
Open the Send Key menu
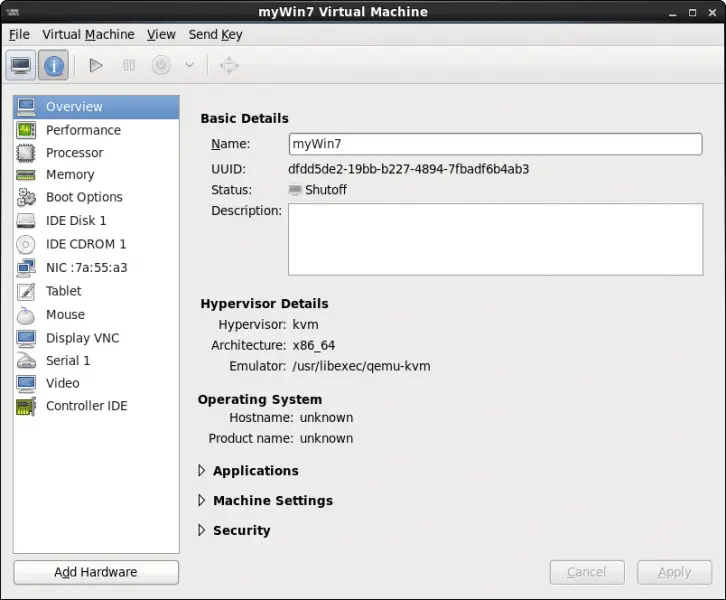point(215,34)
